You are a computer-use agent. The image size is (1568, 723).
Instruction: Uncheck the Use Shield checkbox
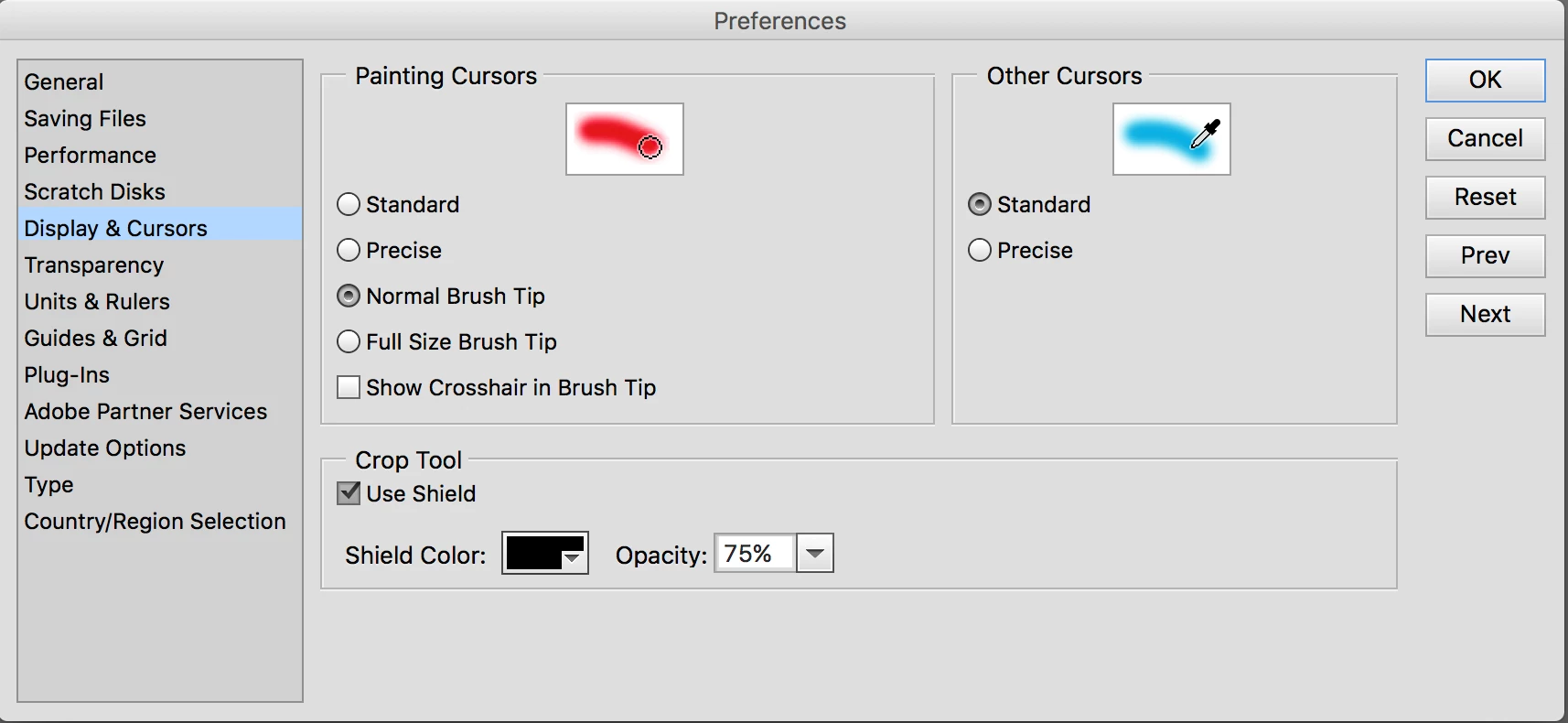coord(349,493)
